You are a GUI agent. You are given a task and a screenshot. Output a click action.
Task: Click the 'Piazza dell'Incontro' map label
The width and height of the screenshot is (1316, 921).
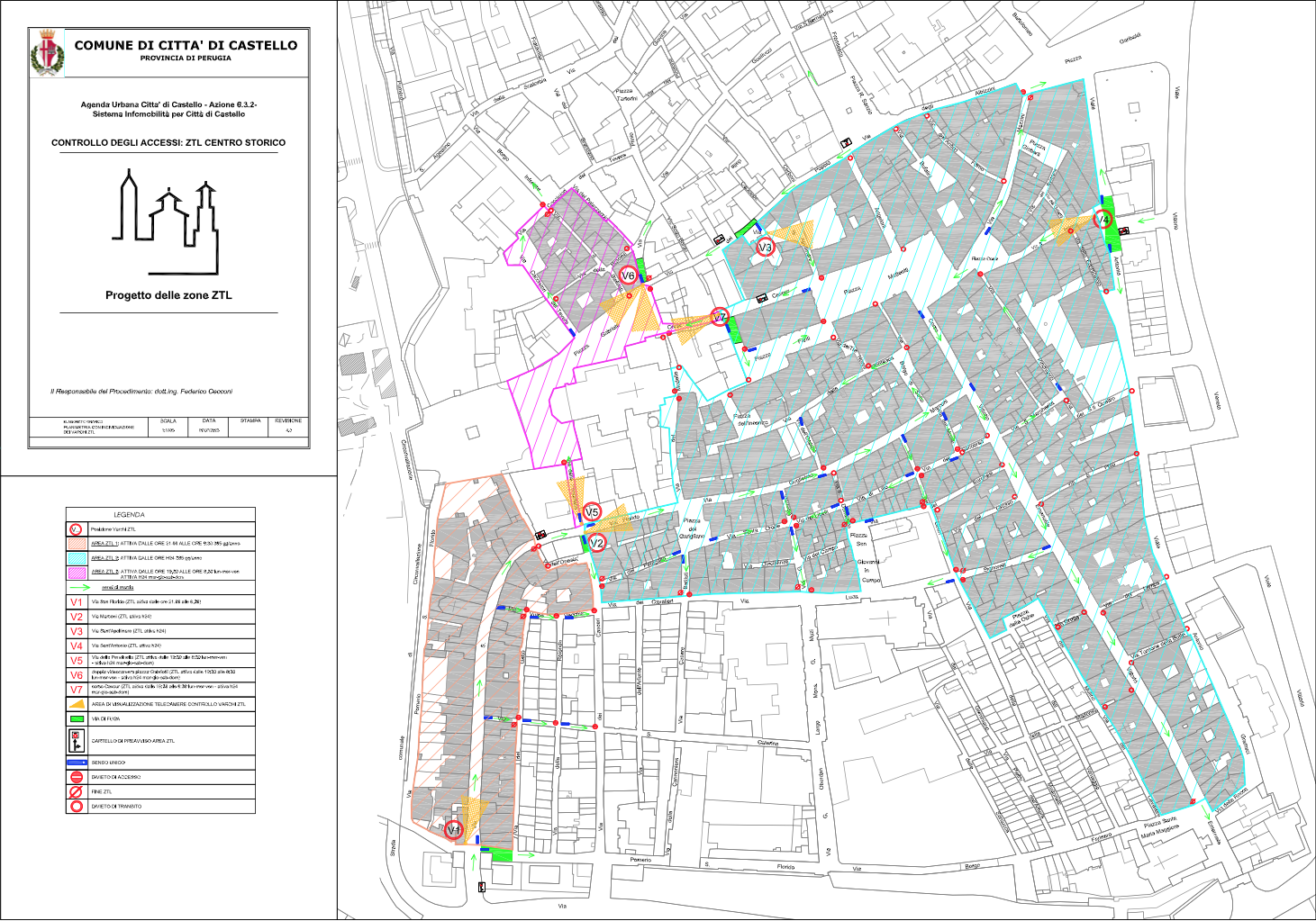pyautogui.click(x=750, y=419)
